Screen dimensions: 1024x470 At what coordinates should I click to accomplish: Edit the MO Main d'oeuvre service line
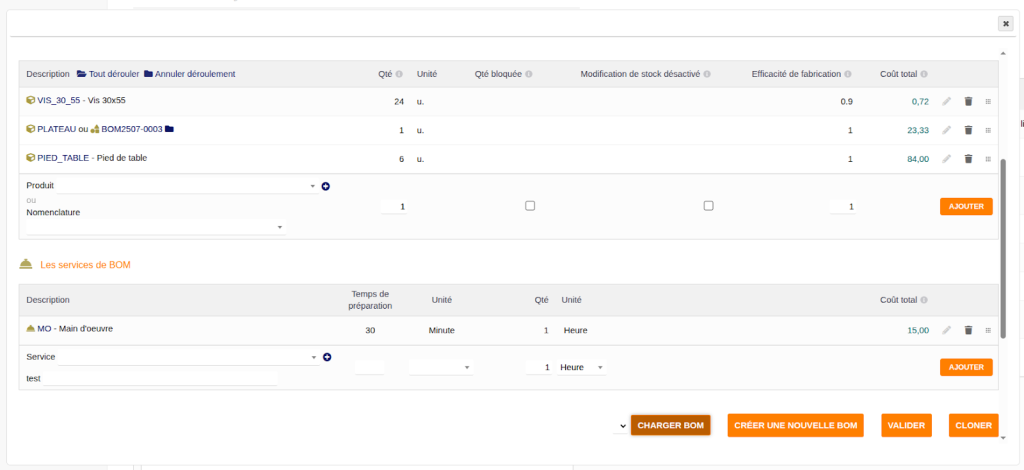946,330
